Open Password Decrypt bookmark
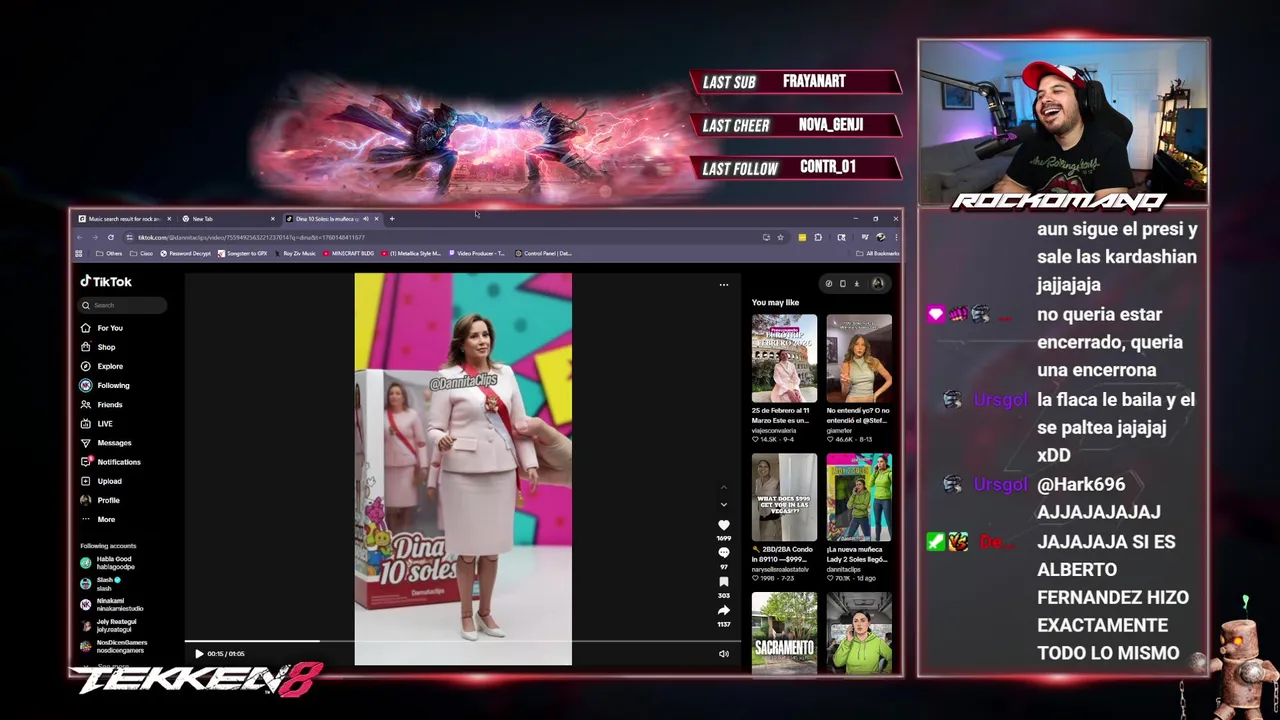The width and height of the screenshot is (1280, 720). [186, 254]
